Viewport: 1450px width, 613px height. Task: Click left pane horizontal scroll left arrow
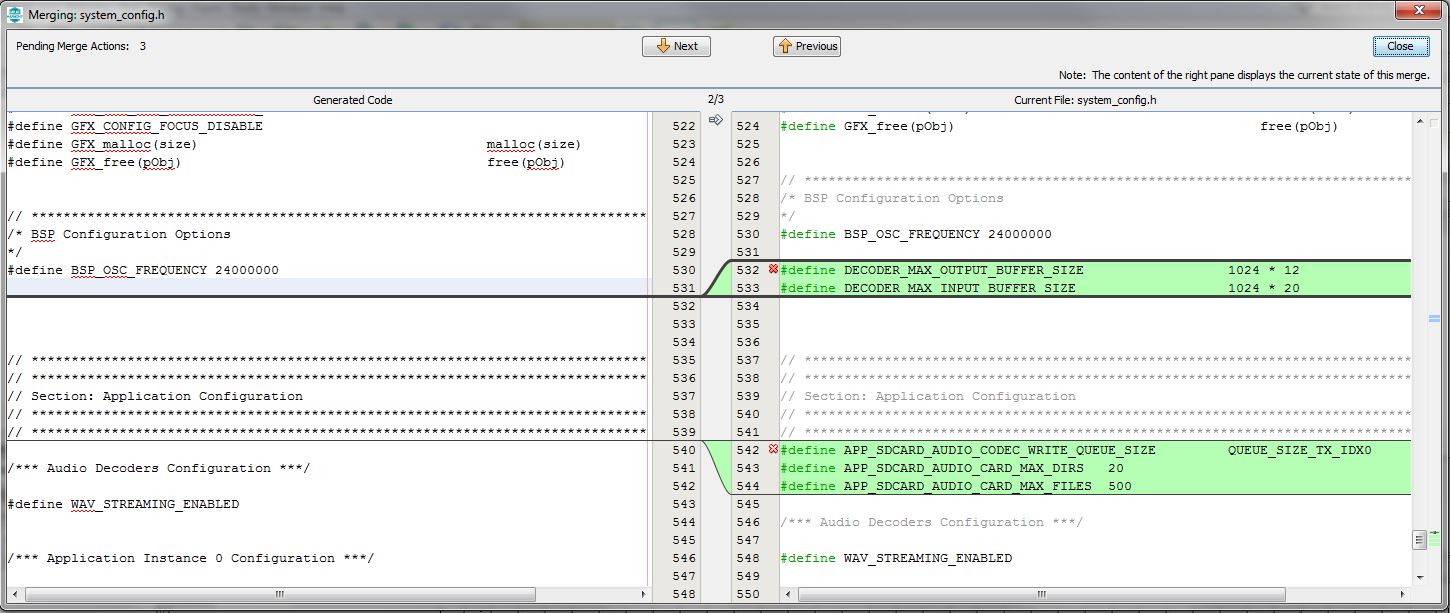pyautogui.click(x=15, y=594)
